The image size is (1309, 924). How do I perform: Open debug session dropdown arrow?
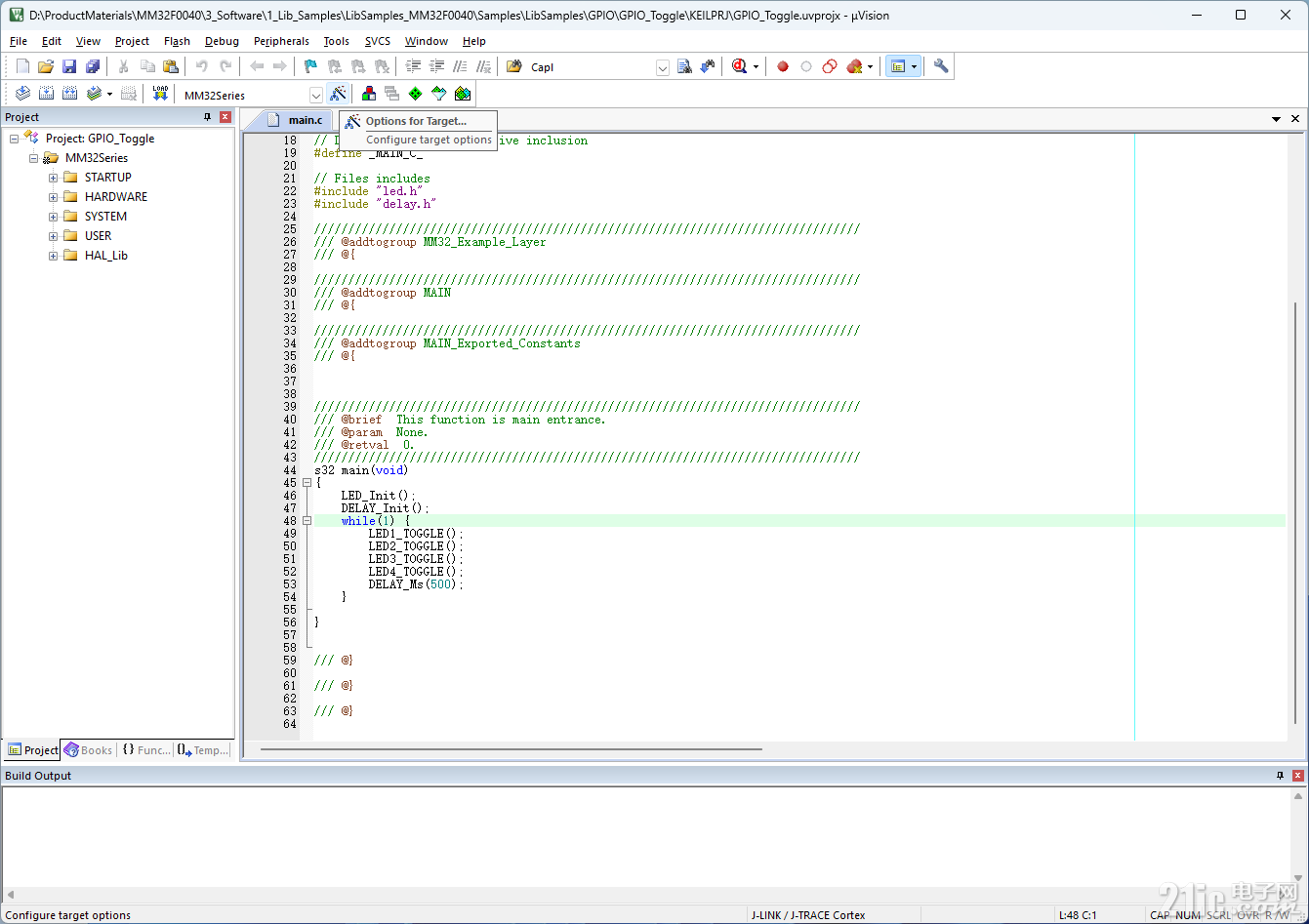click(x=756, y=67)
